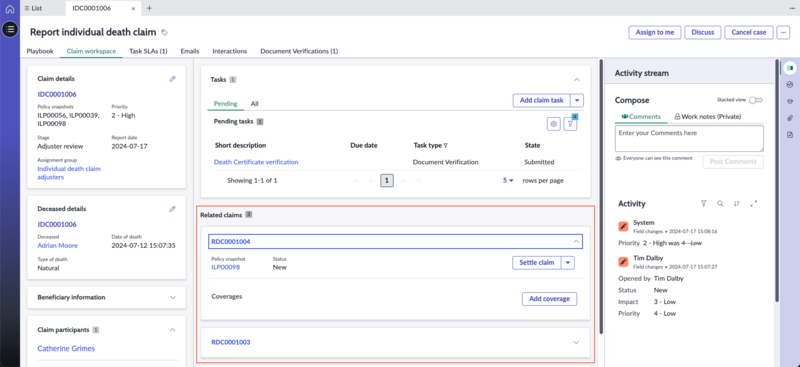Open Tim Dalby field-changes activity icon
The width and height of the screenshot is (800, 367).
click(623, 261)
